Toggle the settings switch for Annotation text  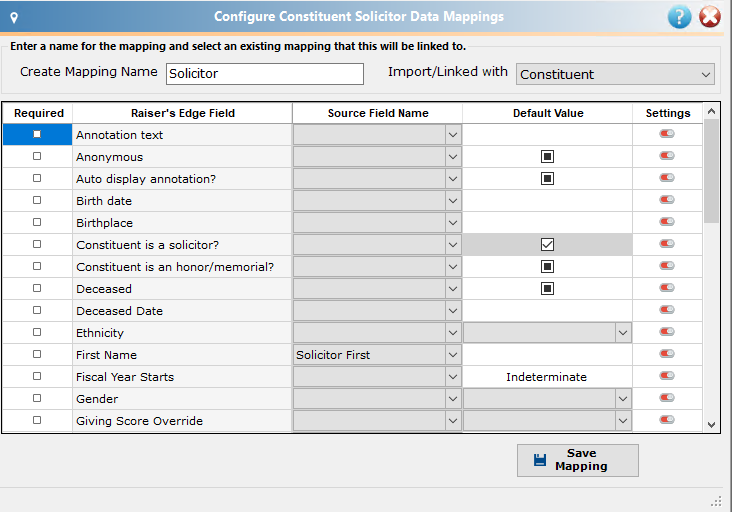pyautogui.click(x=667, y=134)
